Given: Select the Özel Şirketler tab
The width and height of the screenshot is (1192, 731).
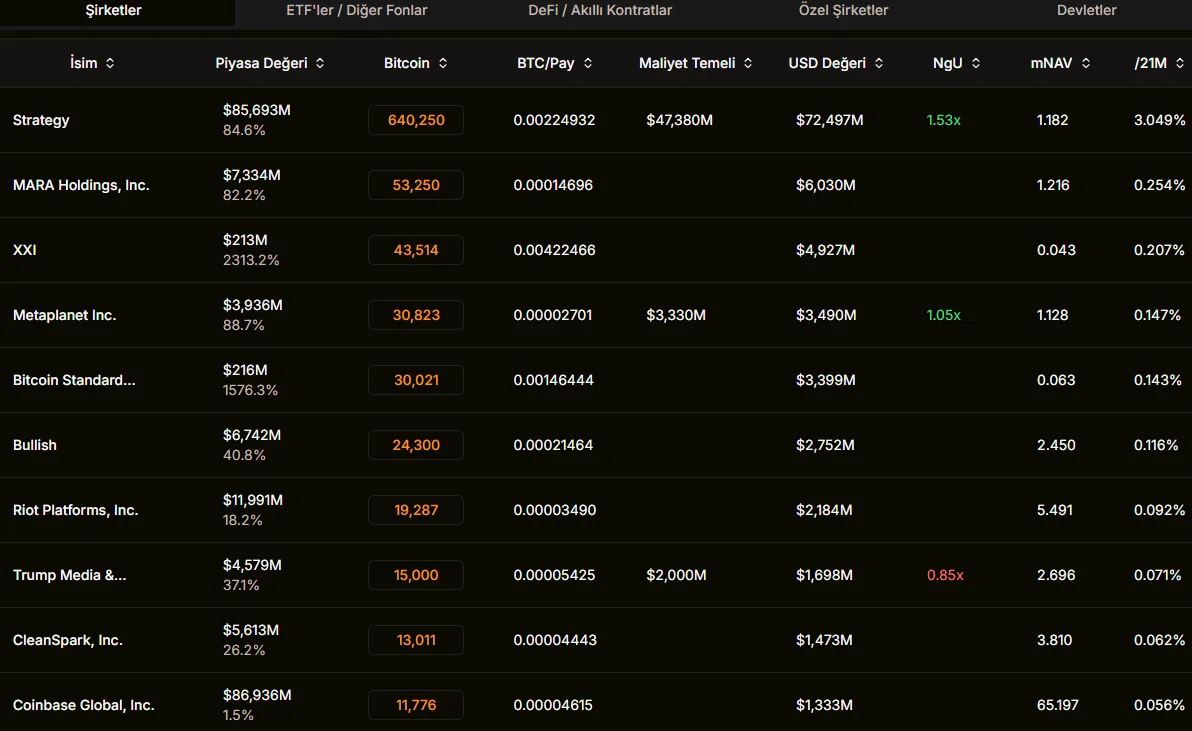Looking at the screenshot, I should (843, 11).
